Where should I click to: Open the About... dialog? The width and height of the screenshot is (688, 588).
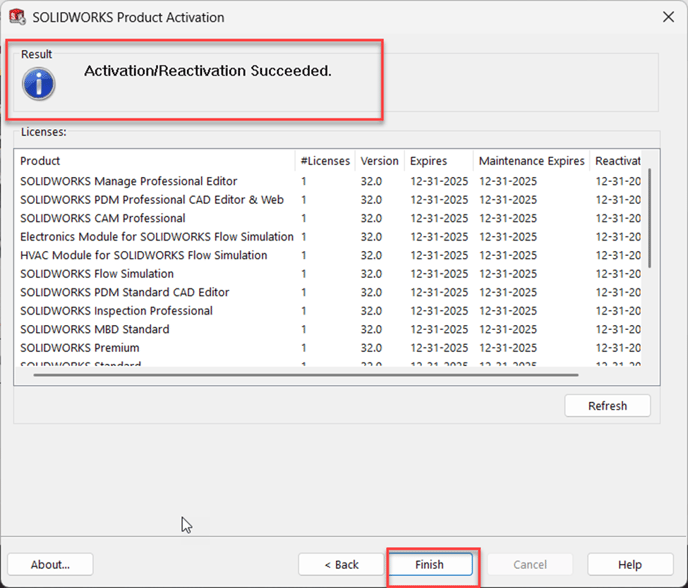(x=50, y=564)
